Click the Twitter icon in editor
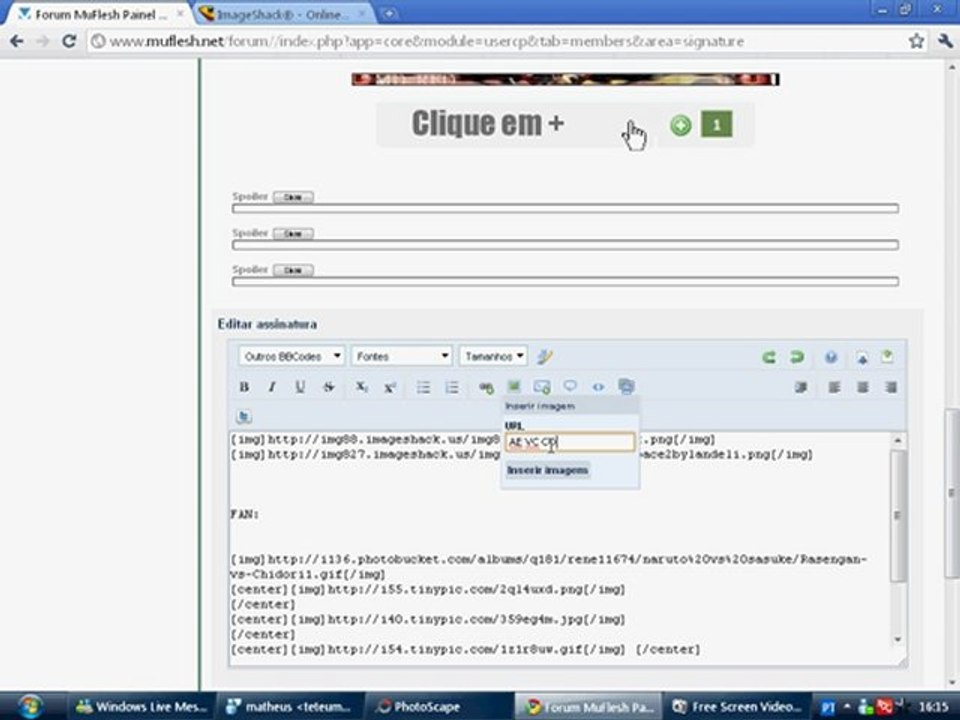The height and width of the screenshot is (720, 960). (x=244, y=417)
